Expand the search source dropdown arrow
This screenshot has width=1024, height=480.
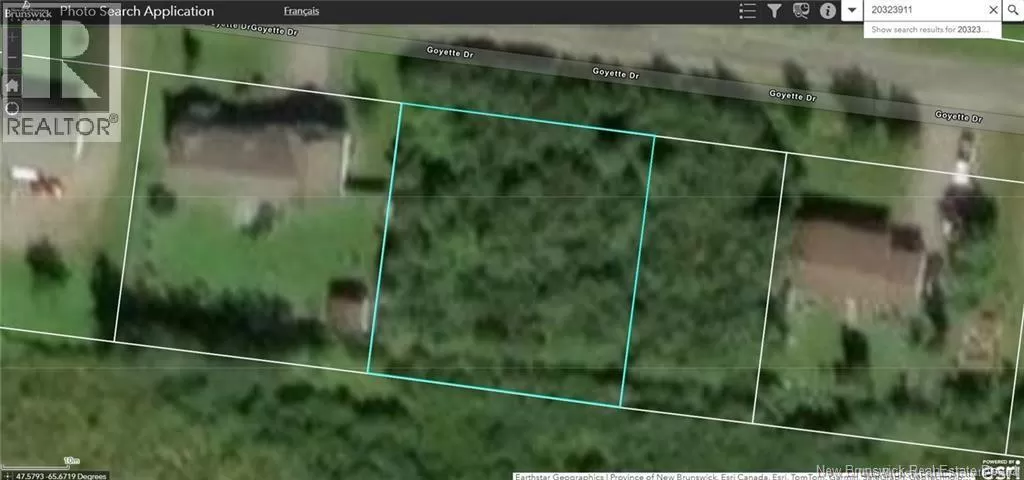pyautogui.click(x=852, y=10)
